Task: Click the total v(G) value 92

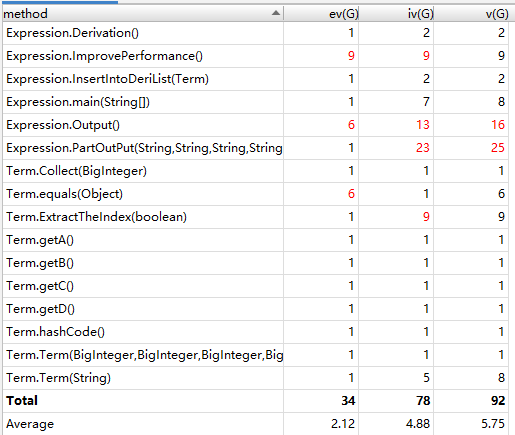Action: tap(498, 401)
